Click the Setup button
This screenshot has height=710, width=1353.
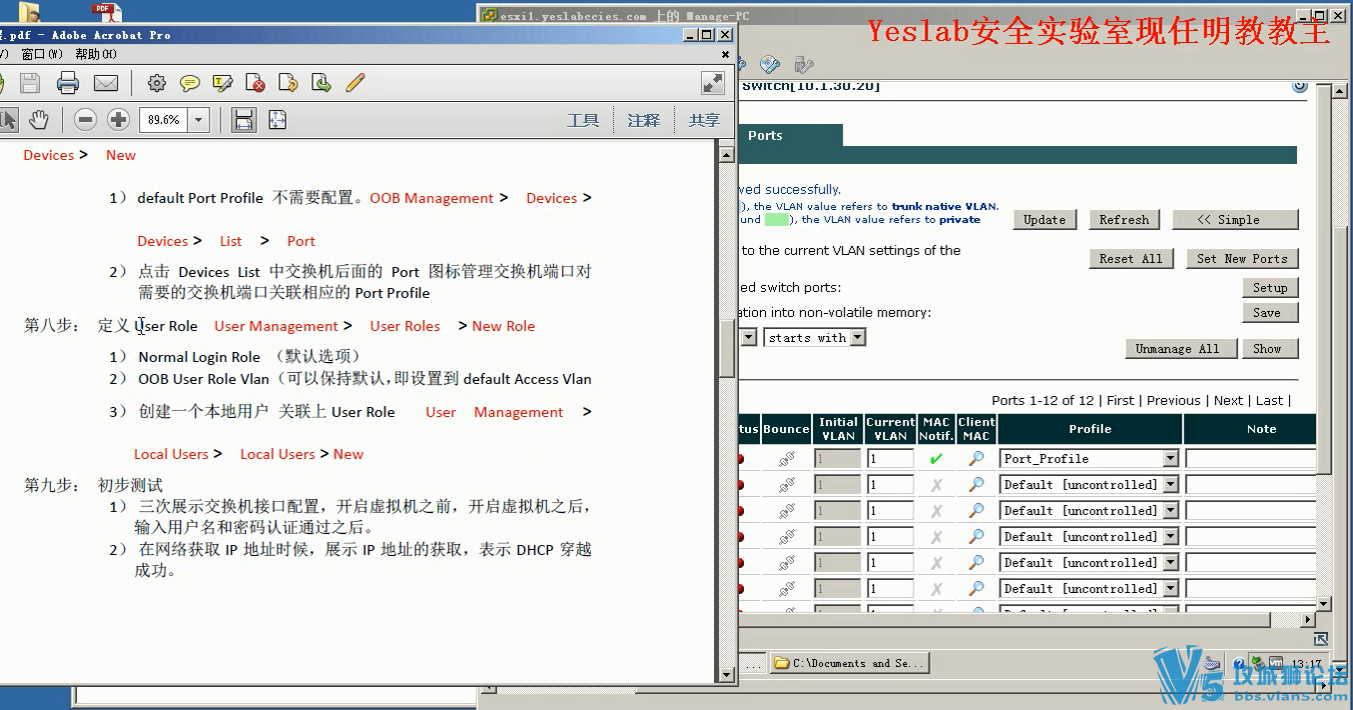point(1270,288)
